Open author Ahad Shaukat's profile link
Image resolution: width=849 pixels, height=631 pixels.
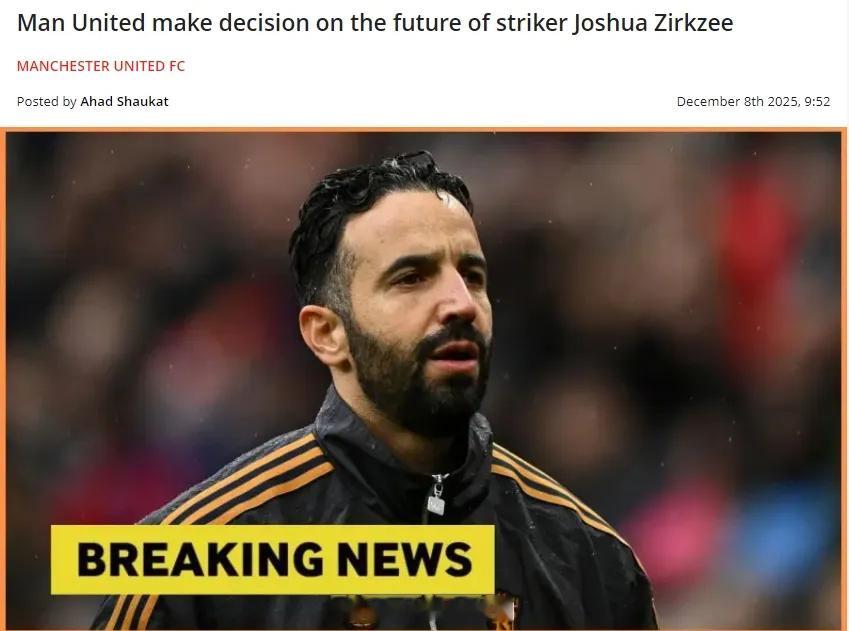pos(125,101)
